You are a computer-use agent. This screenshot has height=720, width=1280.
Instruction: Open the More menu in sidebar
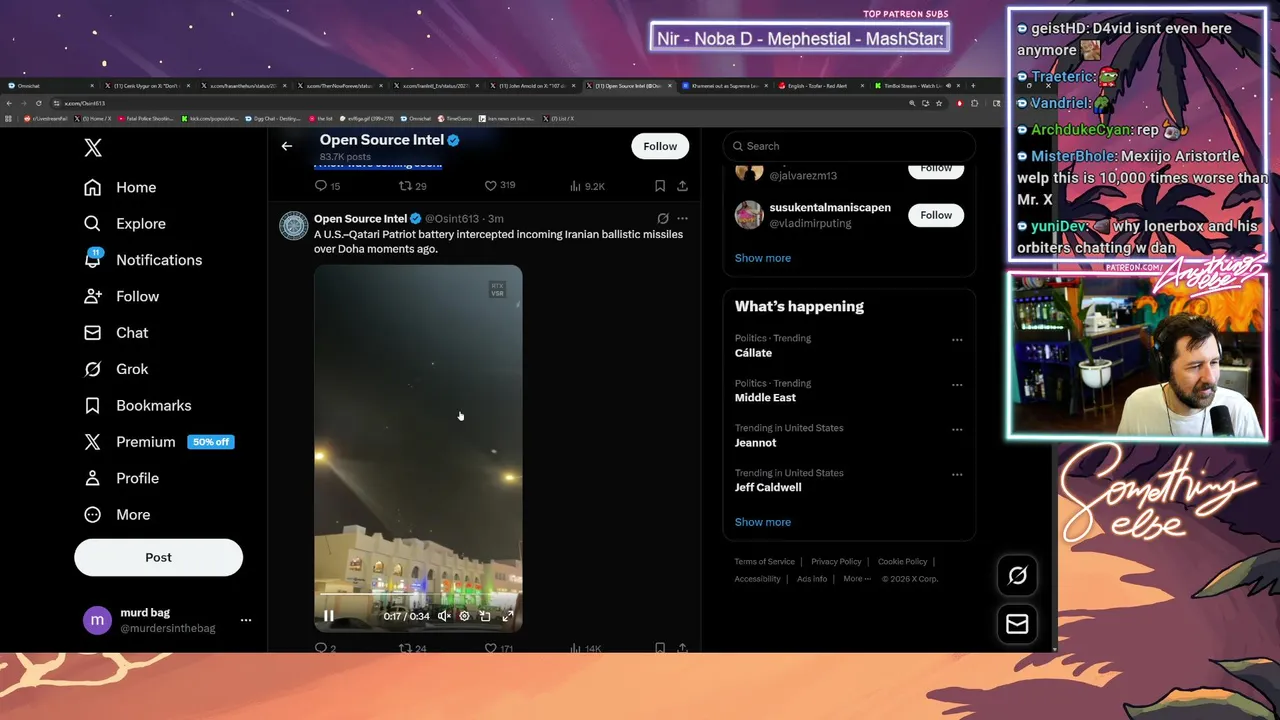click(117, 515)
